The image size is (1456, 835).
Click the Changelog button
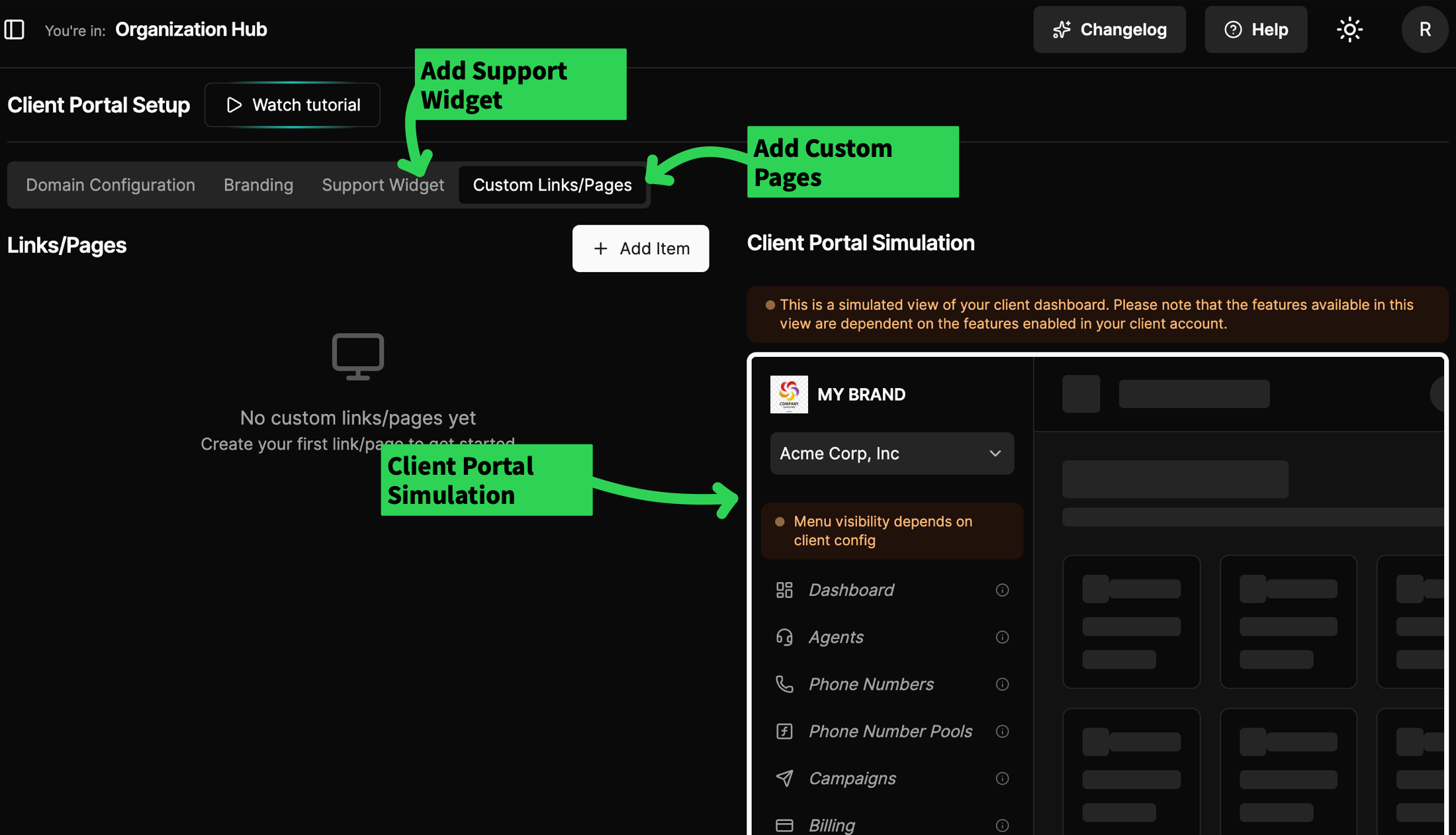click(1109, 29)
